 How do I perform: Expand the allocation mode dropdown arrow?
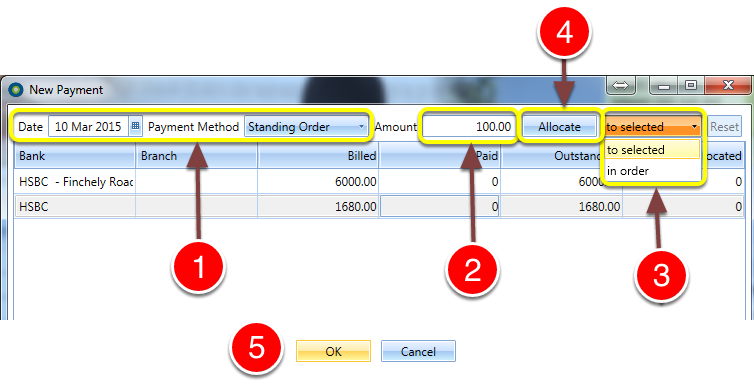coord(694,127)
